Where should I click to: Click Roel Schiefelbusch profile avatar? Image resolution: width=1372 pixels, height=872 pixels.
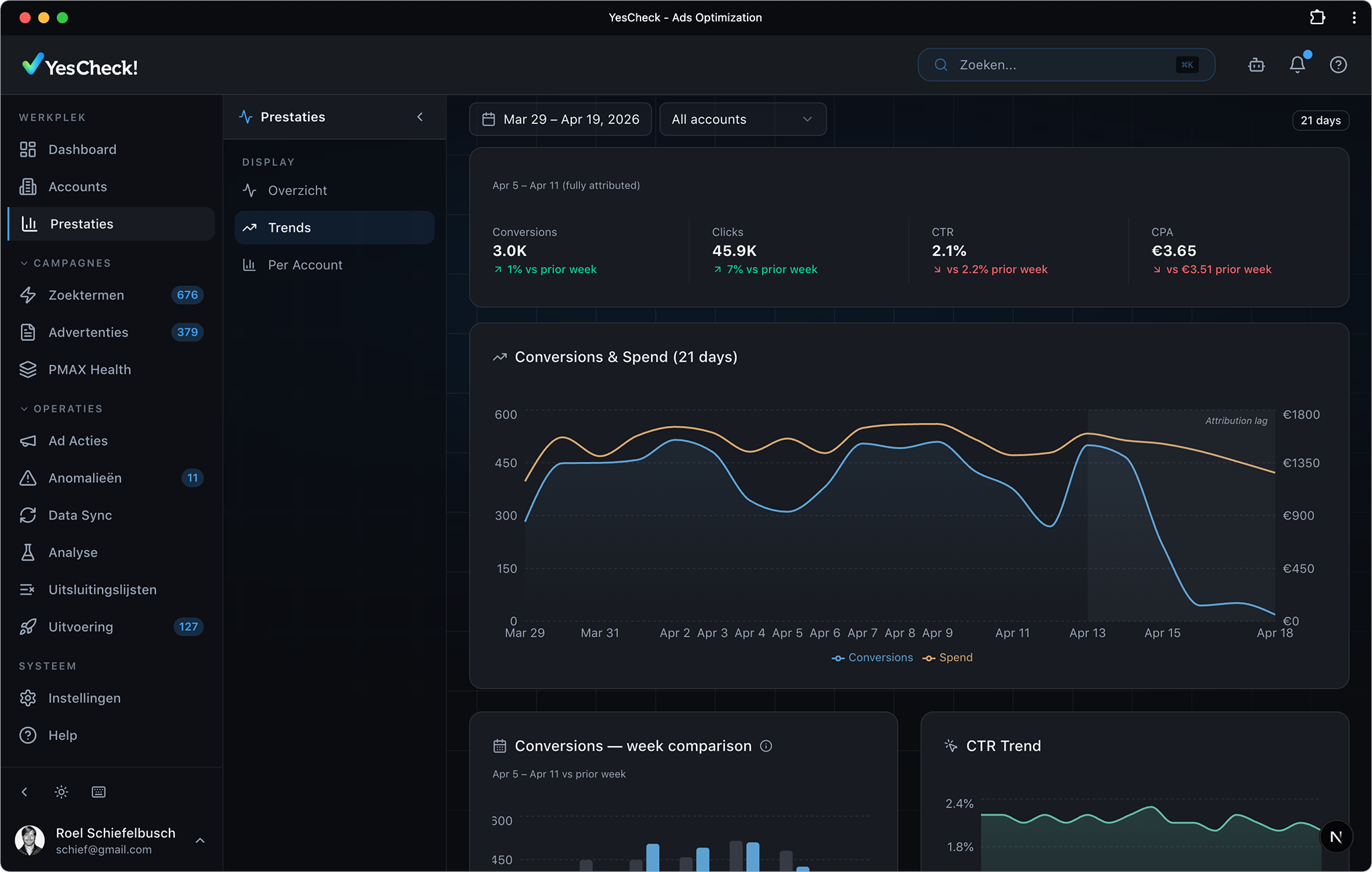coord(29,841)
